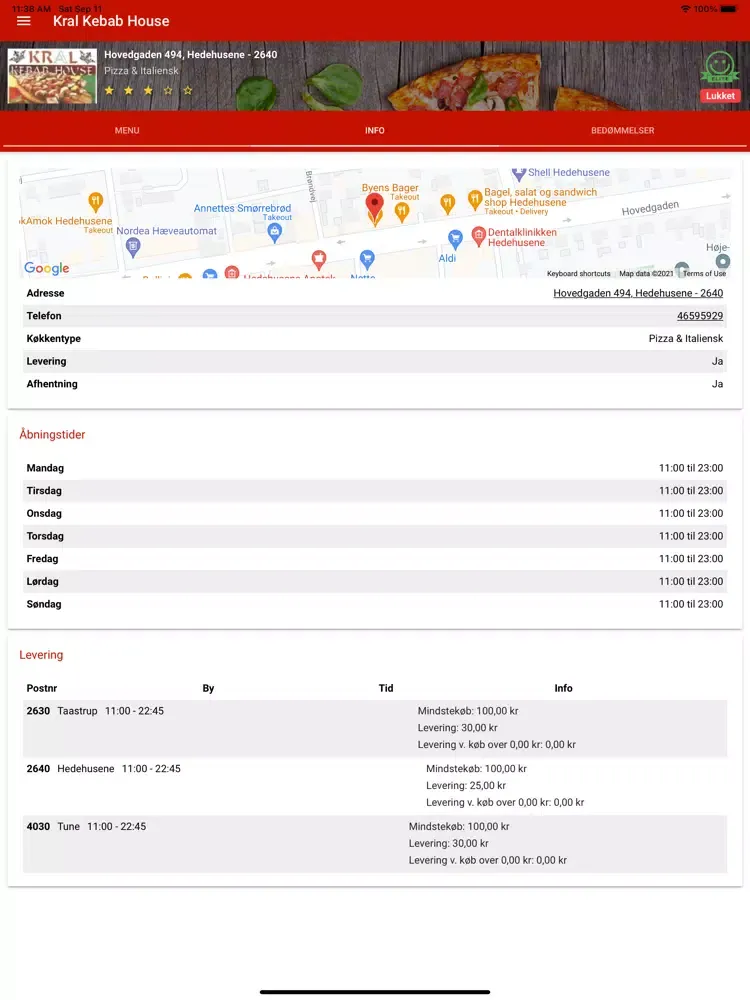The image size is (750, 1000).
Task: Click the Fredag opening hours row
Action: (x=375, y=559)
